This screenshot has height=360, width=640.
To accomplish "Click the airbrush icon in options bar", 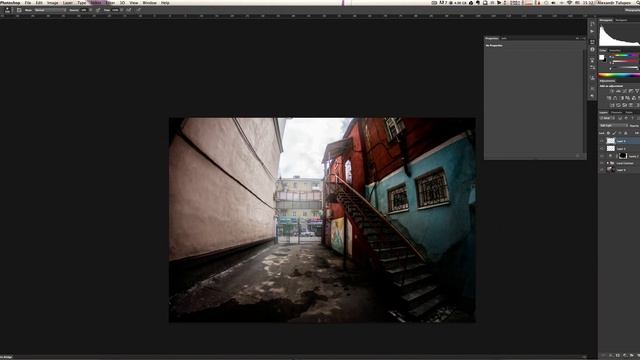I will [x=129, y=10].
